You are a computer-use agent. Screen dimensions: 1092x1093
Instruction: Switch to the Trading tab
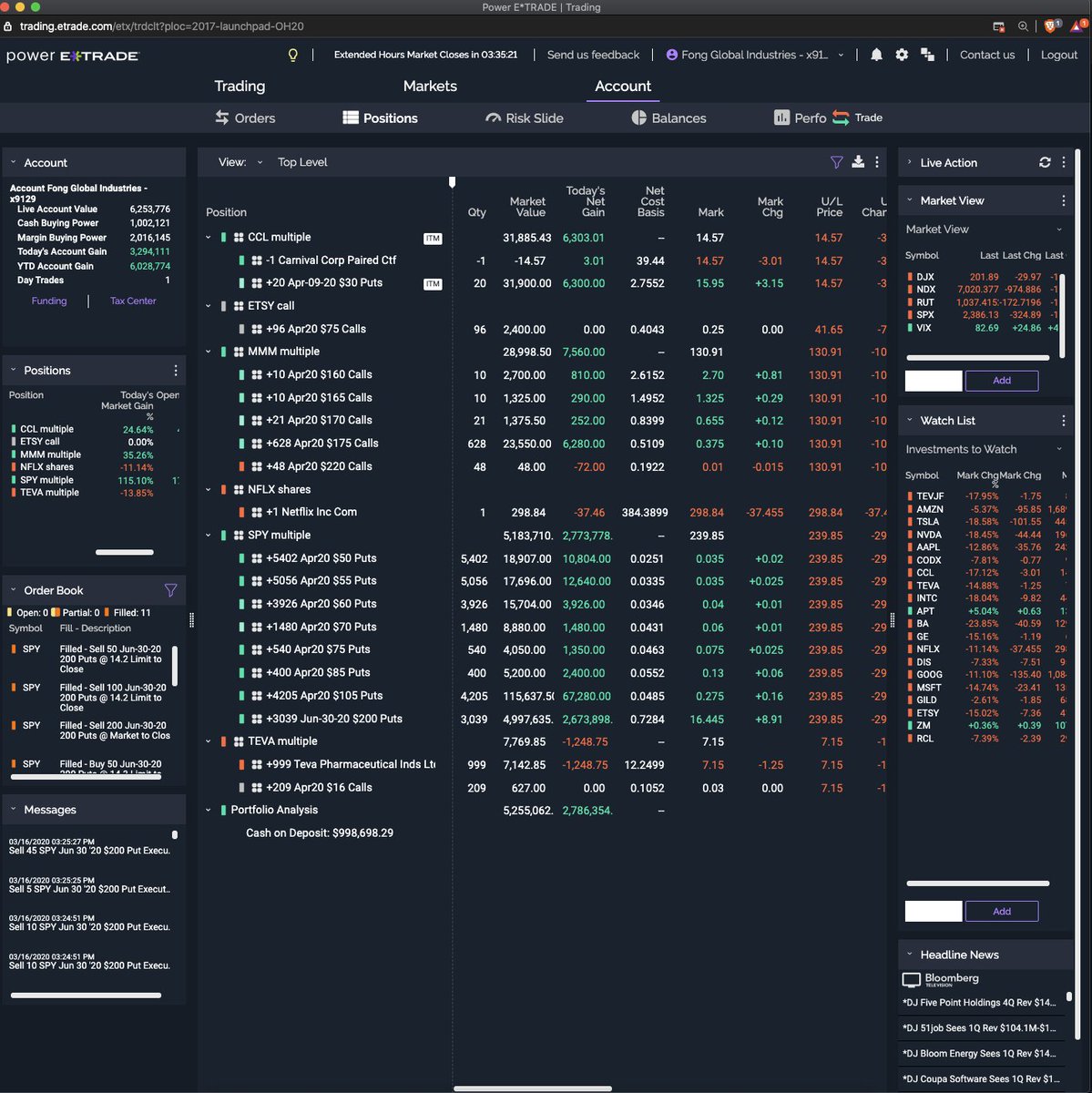point(240,86)
